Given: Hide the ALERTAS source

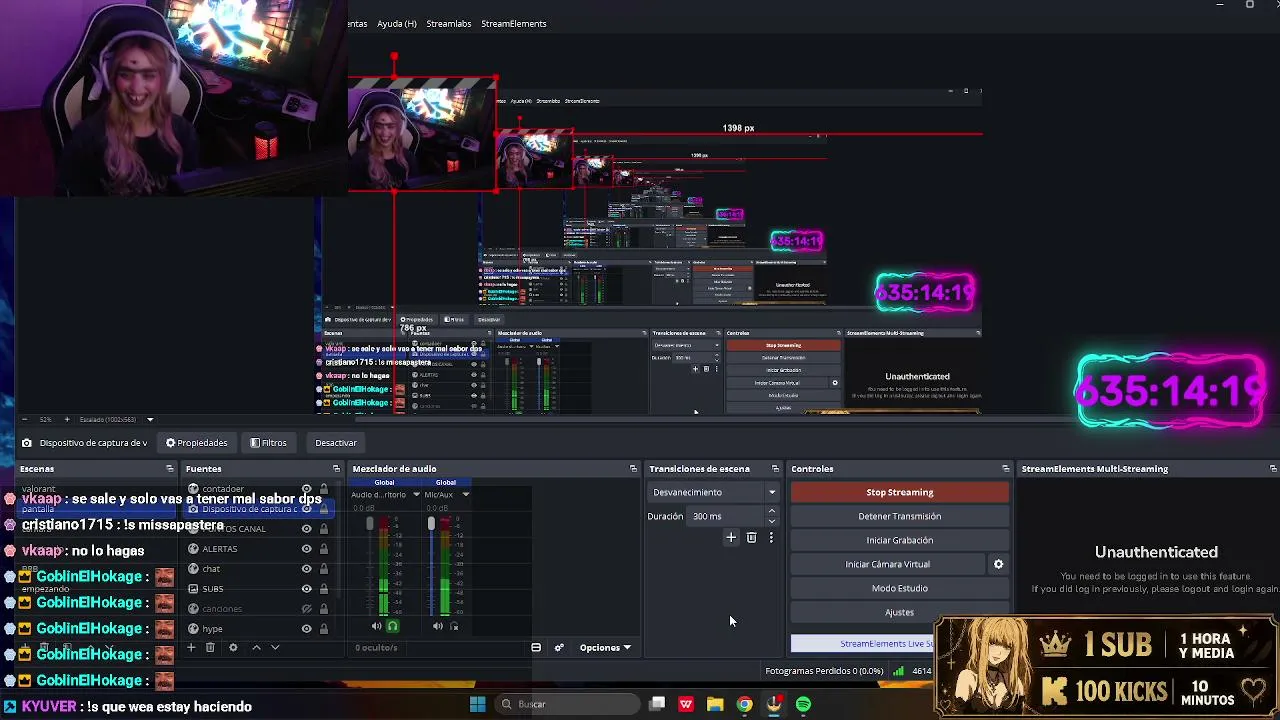Looking at the screenshot, I should point(307,549).
